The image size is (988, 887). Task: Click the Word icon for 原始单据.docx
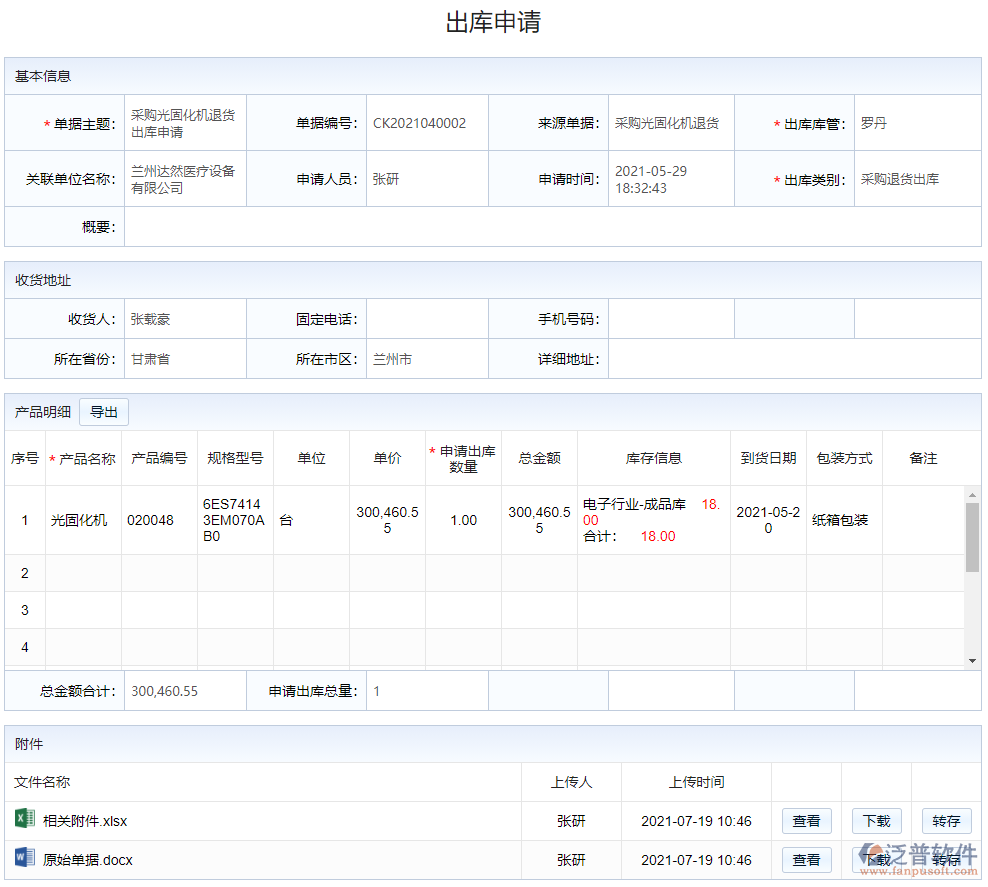(x=24, y=858)
